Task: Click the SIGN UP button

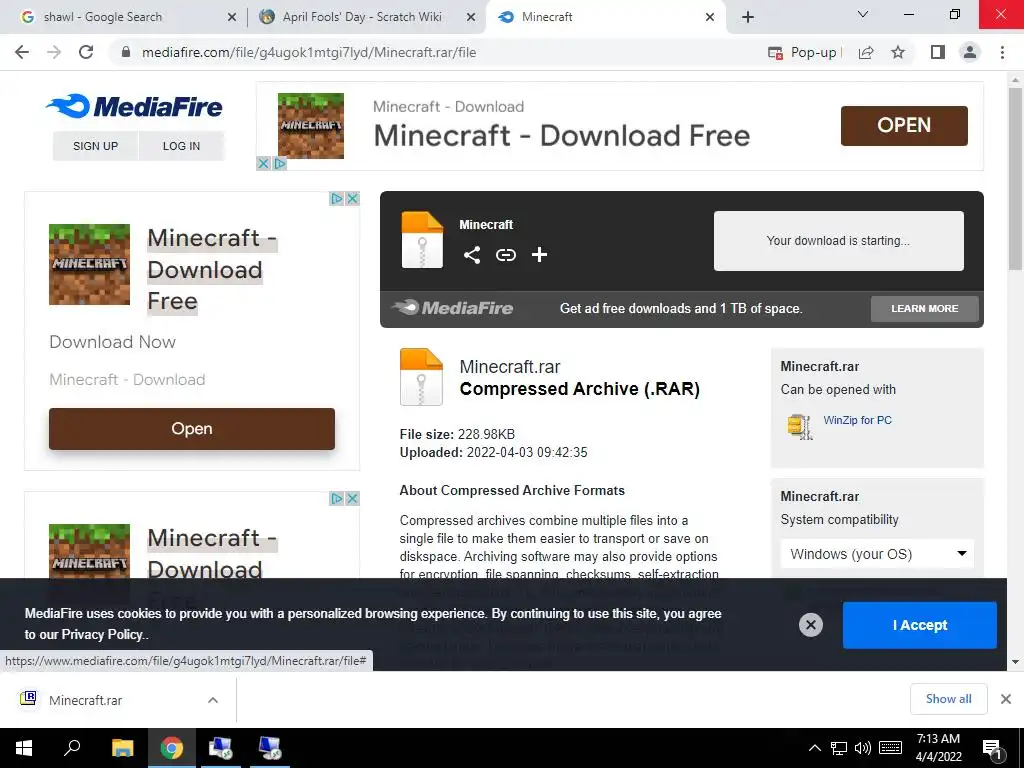Action: 95,146
